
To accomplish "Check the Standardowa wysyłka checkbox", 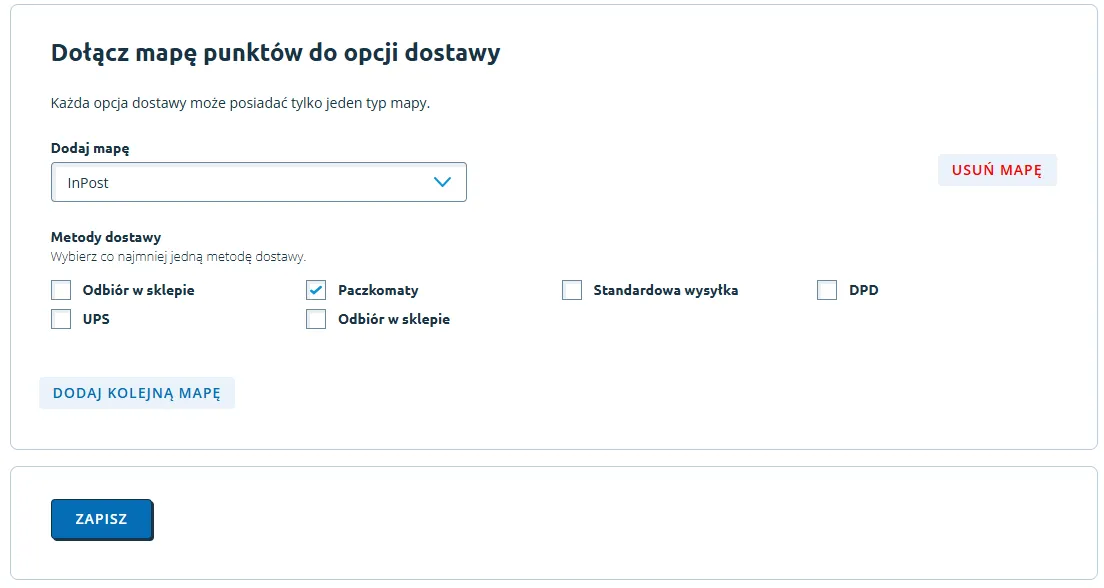I will pyautogui.click(x=572, y=290).
